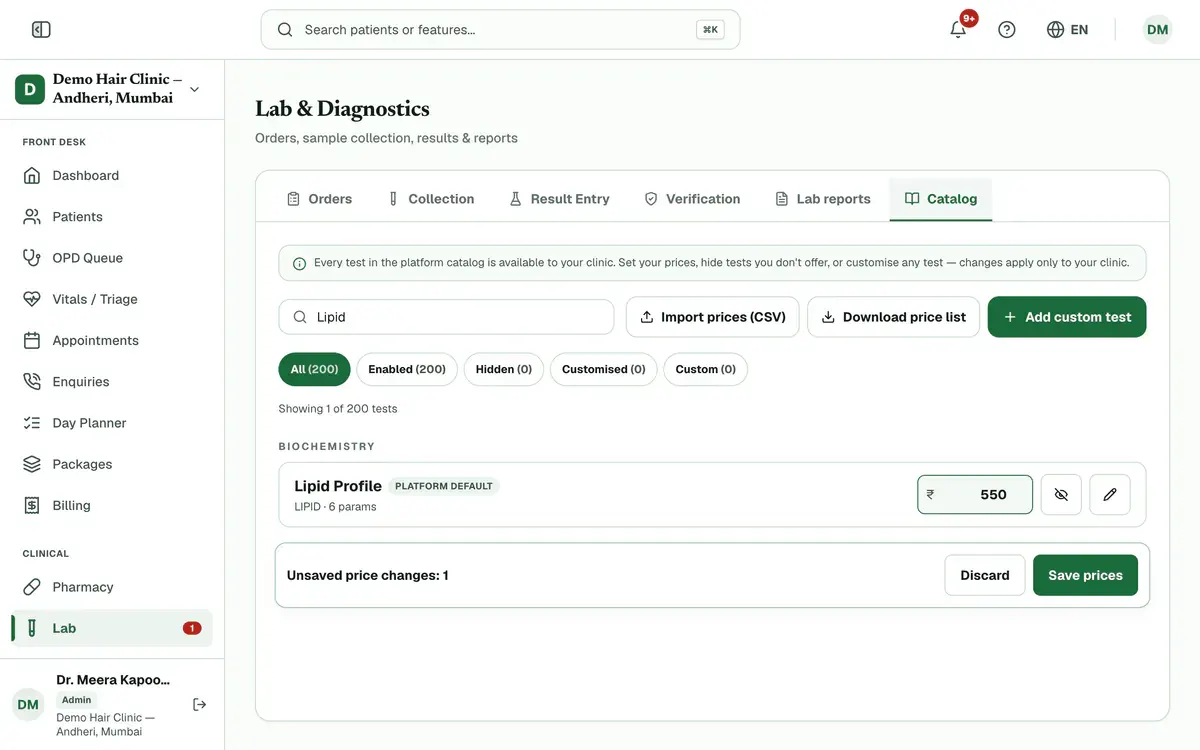The height and width of the screenshot is (750, 1200).
Task: Click the Patients people icon
Action: [x=32, y=217]
